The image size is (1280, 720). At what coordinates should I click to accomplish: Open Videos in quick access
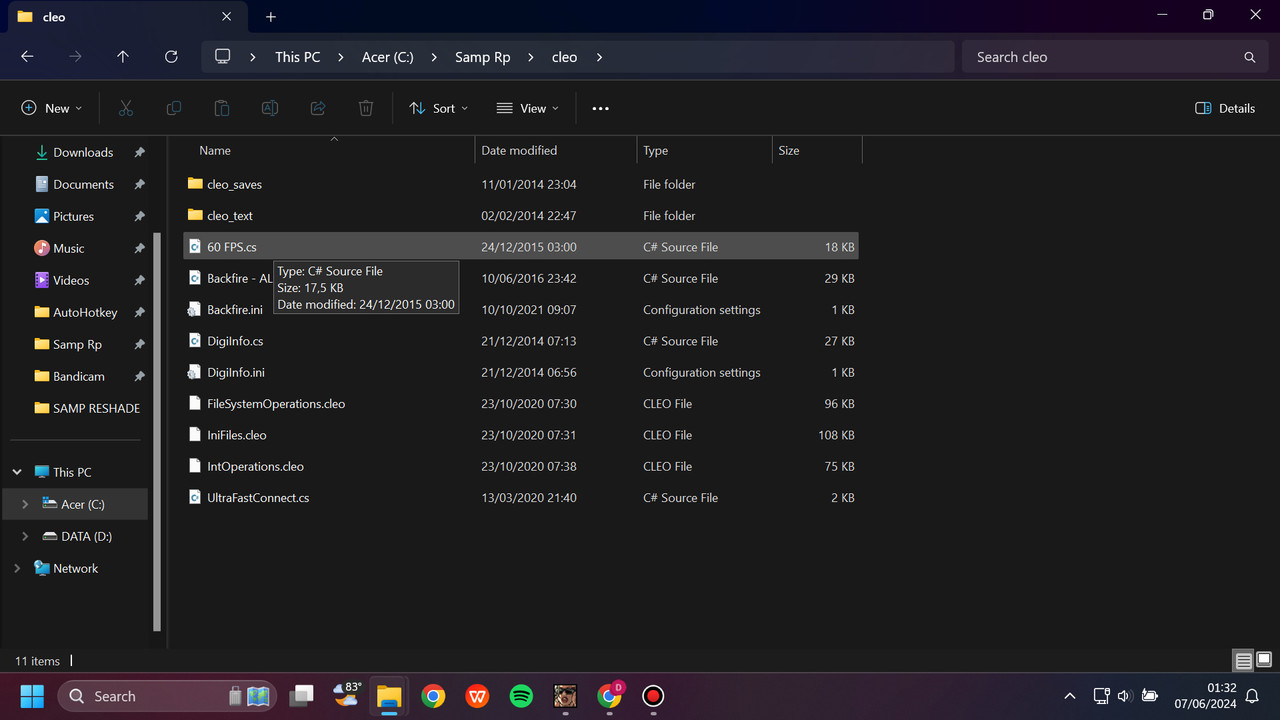[x=71, y=280]
